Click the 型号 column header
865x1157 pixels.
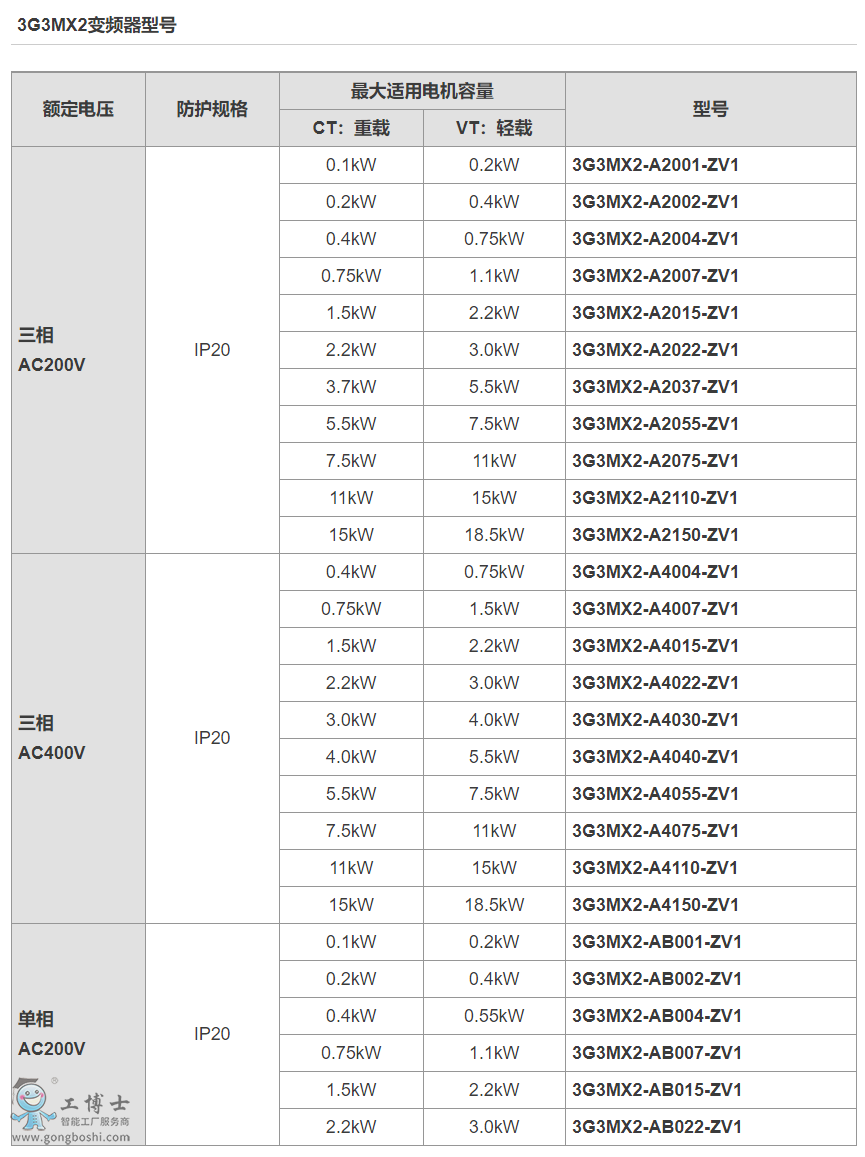pos(710,109)
